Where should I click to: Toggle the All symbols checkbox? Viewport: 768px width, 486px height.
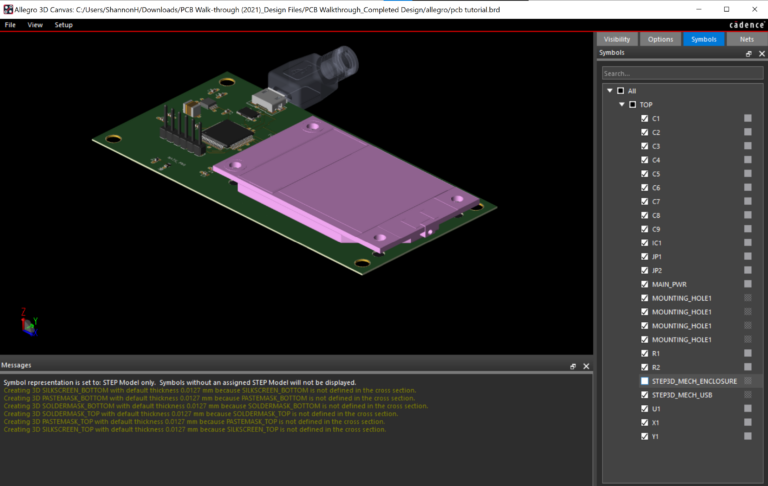(x=621, y=91)
